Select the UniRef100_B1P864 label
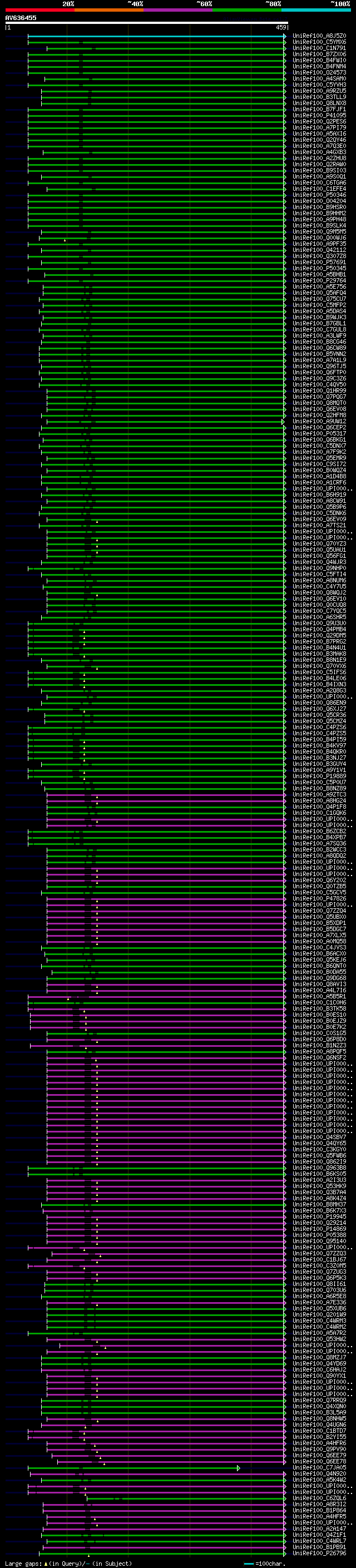The image size is (356, 1568). (319, 1510)
